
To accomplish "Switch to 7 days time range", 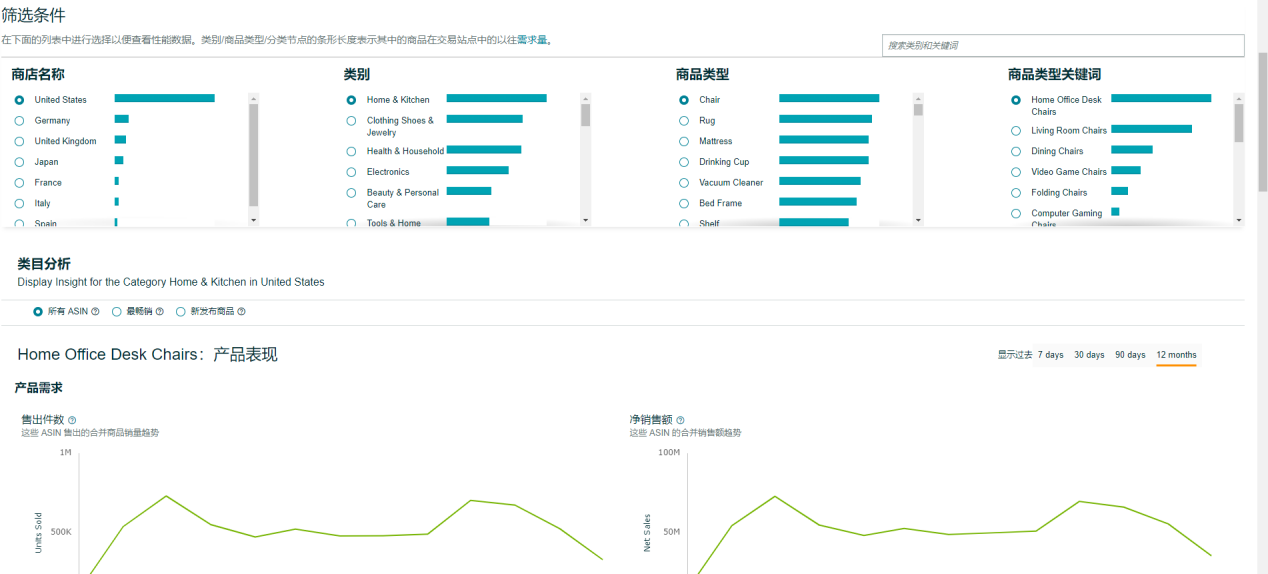I will [1050, 355].
